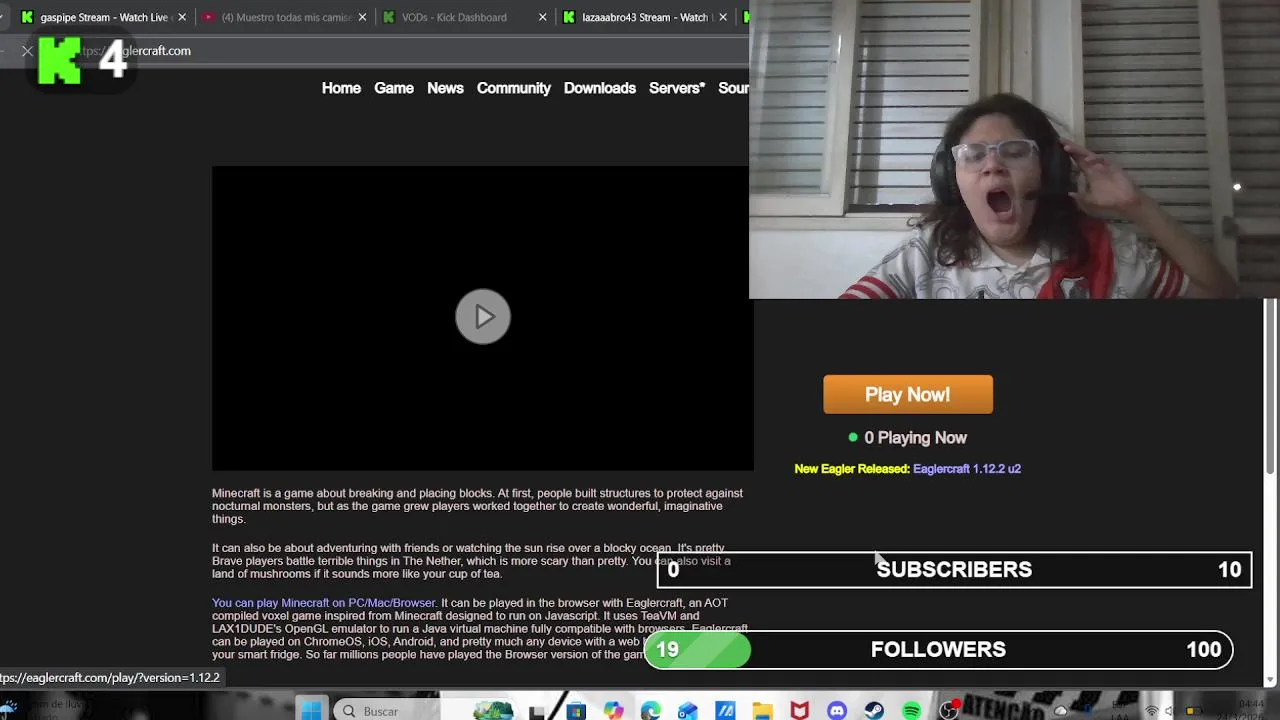Viewport: 1280px width, 720px height.
Task: Open the News nav item
Action: click(445, 88)
